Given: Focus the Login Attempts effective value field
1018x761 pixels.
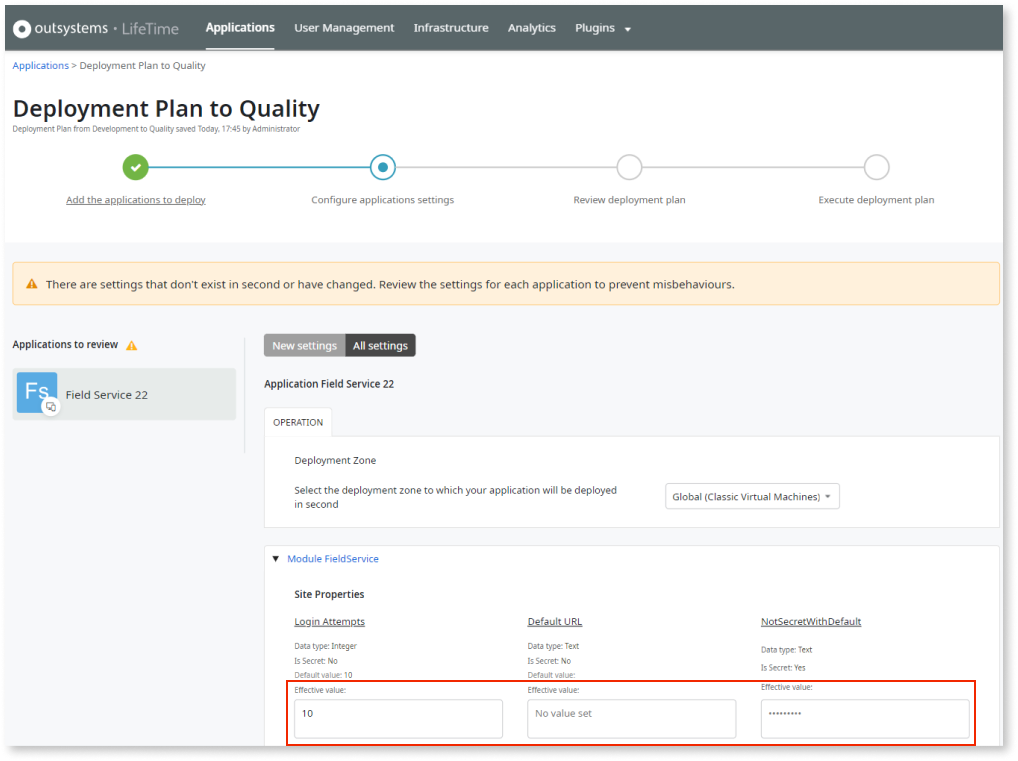Looking at the screenshot, I should point(398,718).
